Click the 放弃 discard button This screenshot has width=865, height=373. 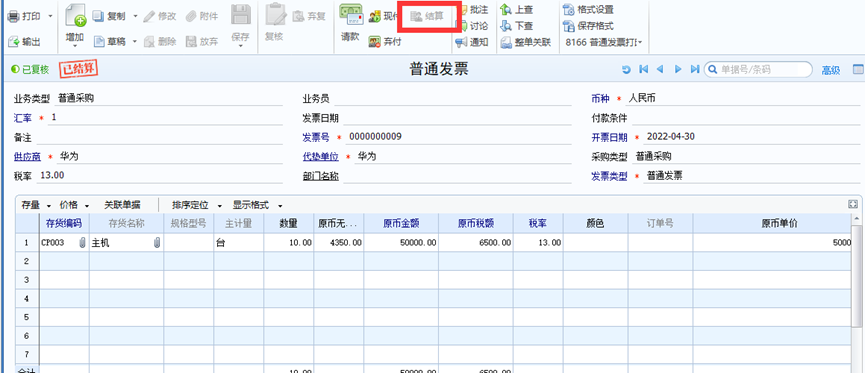tap(202, 42)
